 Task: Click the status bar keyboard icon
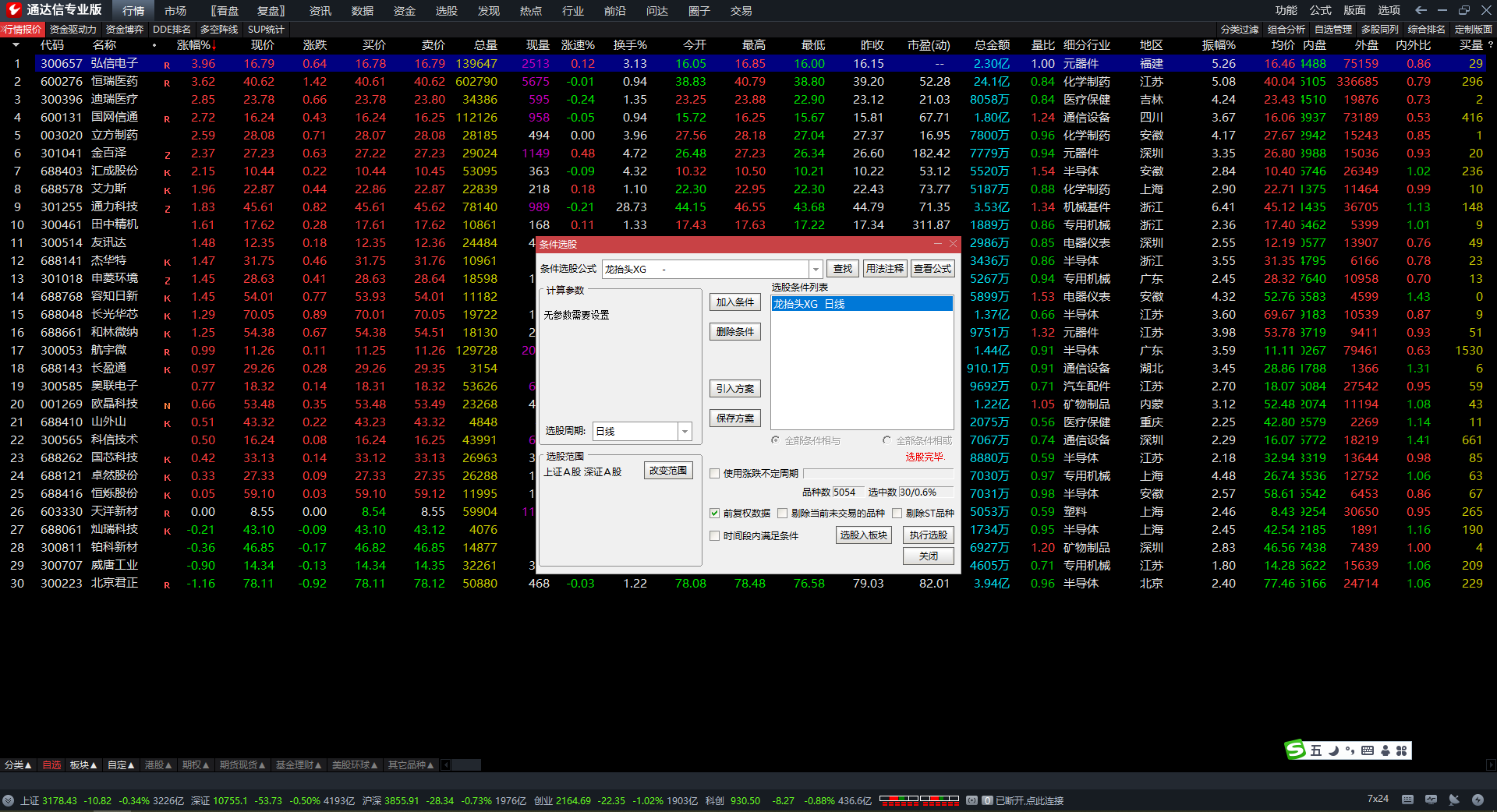click(1407, 800)
